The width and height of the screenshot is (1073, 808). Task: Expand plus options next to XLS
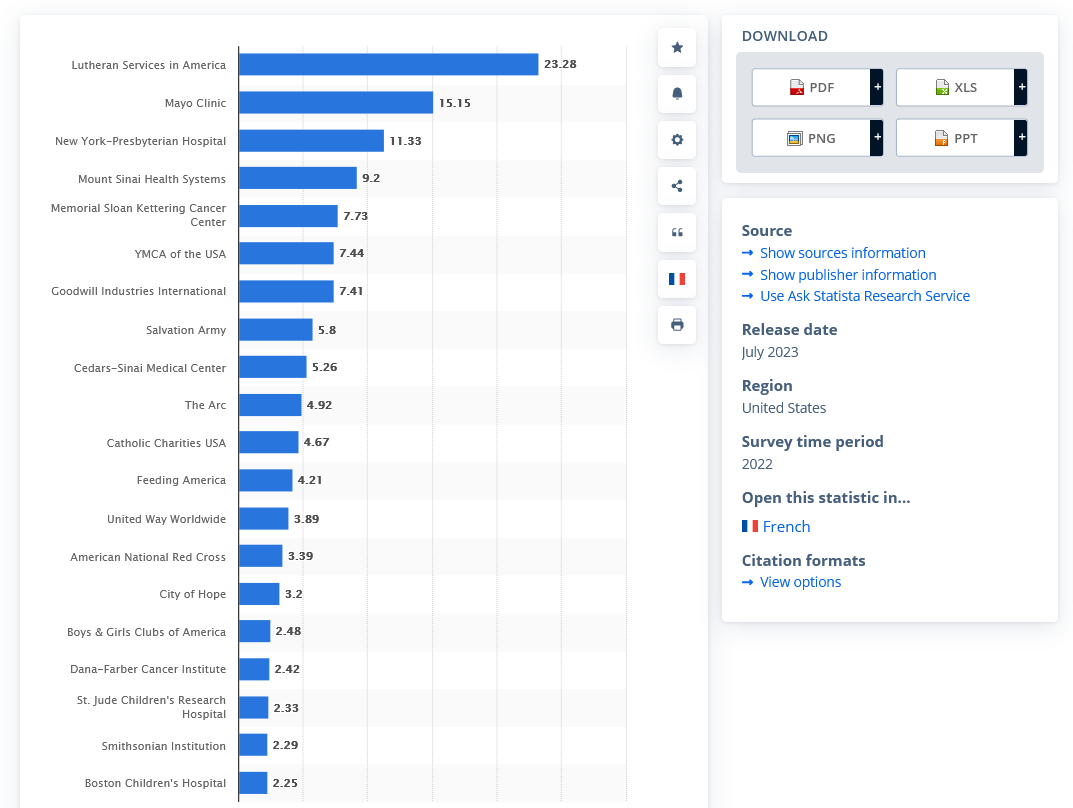coord(1021,88)
